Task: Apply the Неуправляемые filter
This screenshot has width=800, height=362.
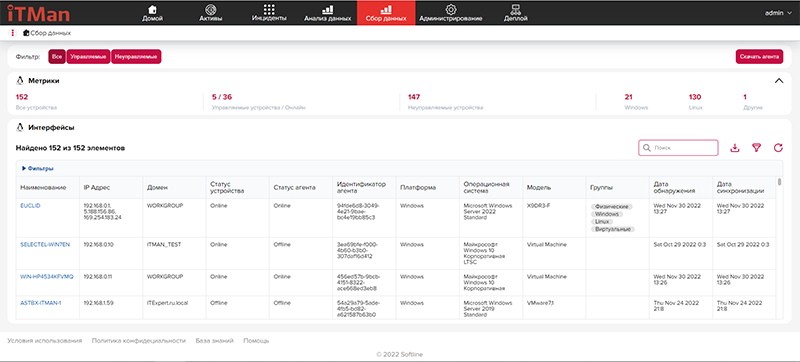Action: [x=136, y=57]
